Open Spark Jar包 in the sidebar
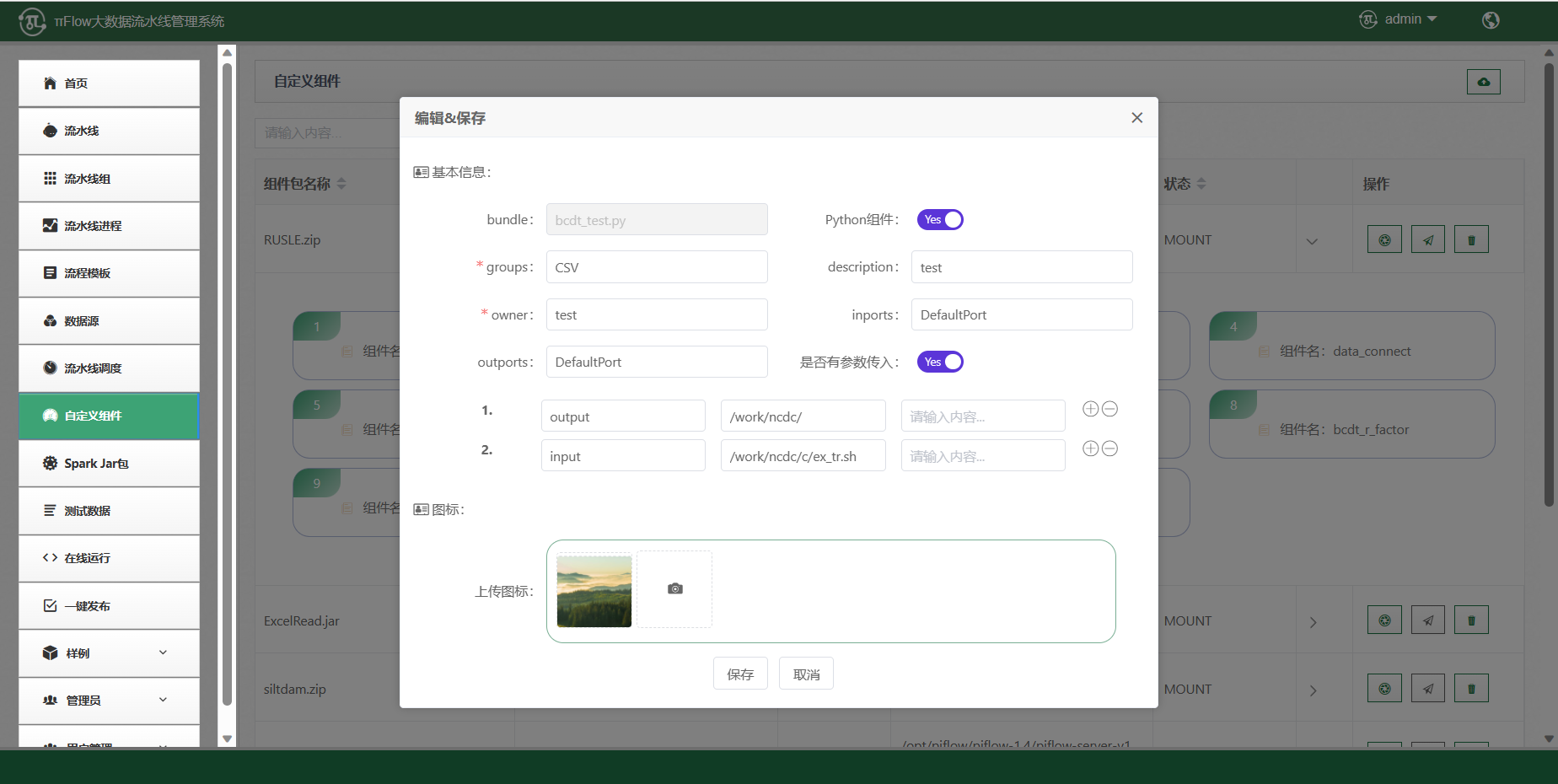The width and height of the screenshot is (1558, 784). point(109,464)
